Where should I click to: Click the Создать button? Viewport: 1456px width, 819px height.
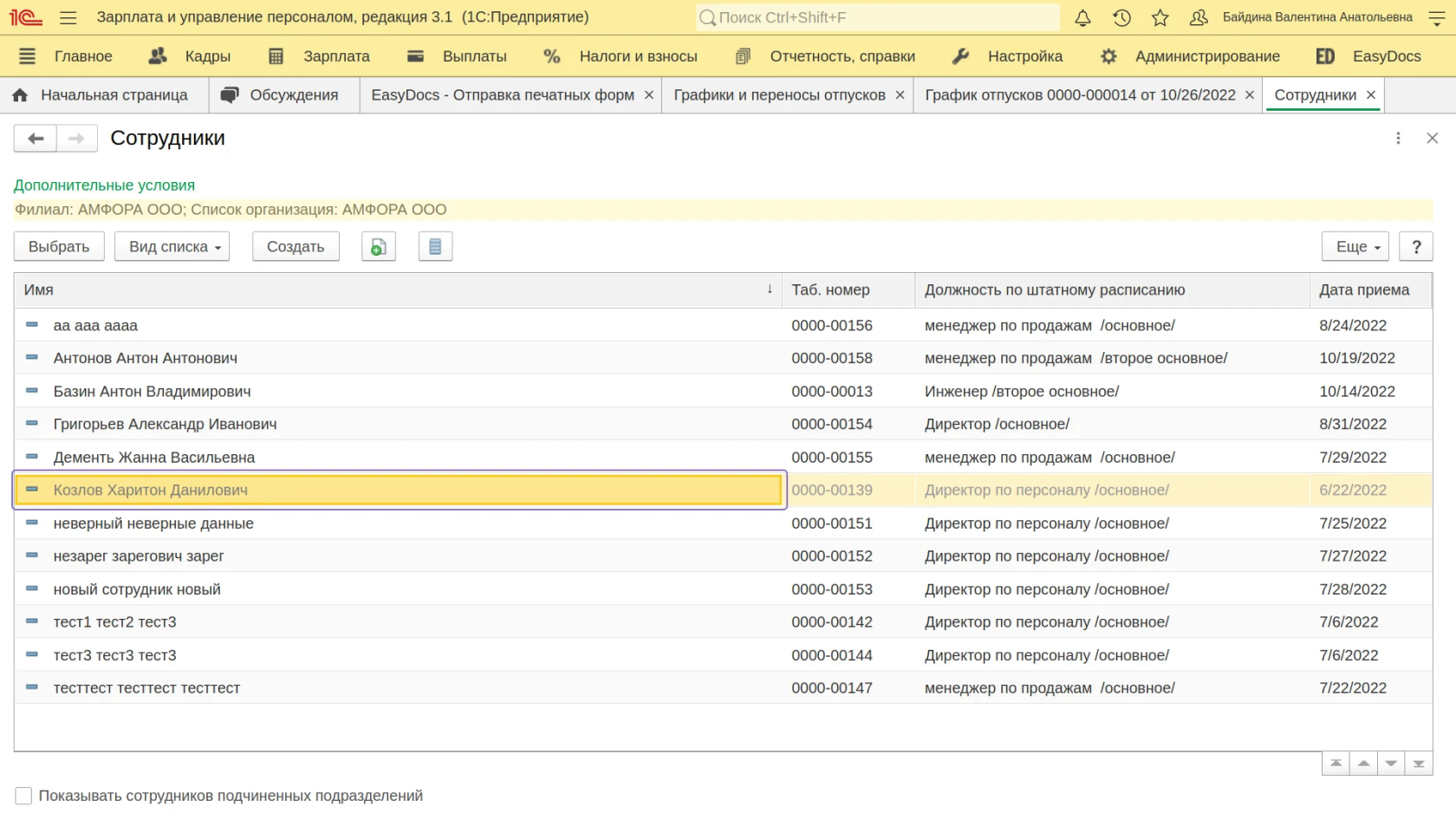point(296,247)
